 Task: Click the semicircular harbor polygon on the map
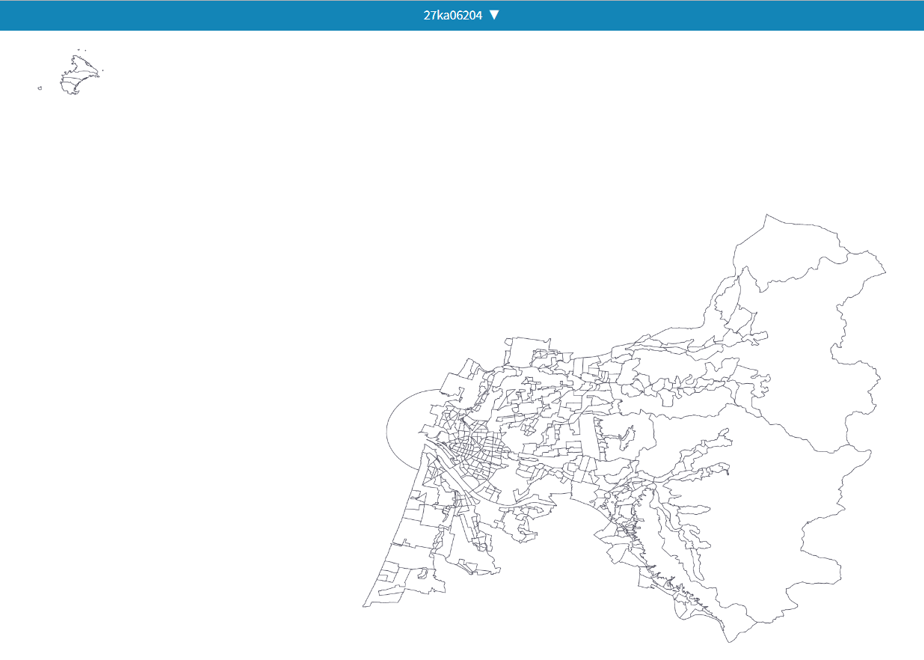408,428
